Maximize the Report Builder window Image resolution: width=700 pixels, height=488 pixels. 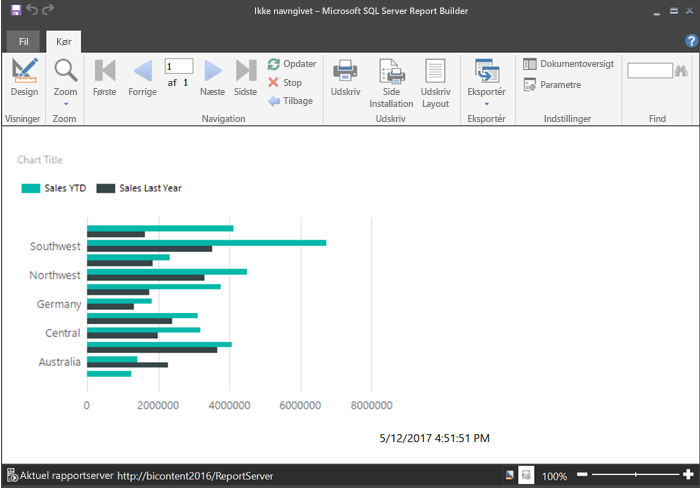point(674,11)
